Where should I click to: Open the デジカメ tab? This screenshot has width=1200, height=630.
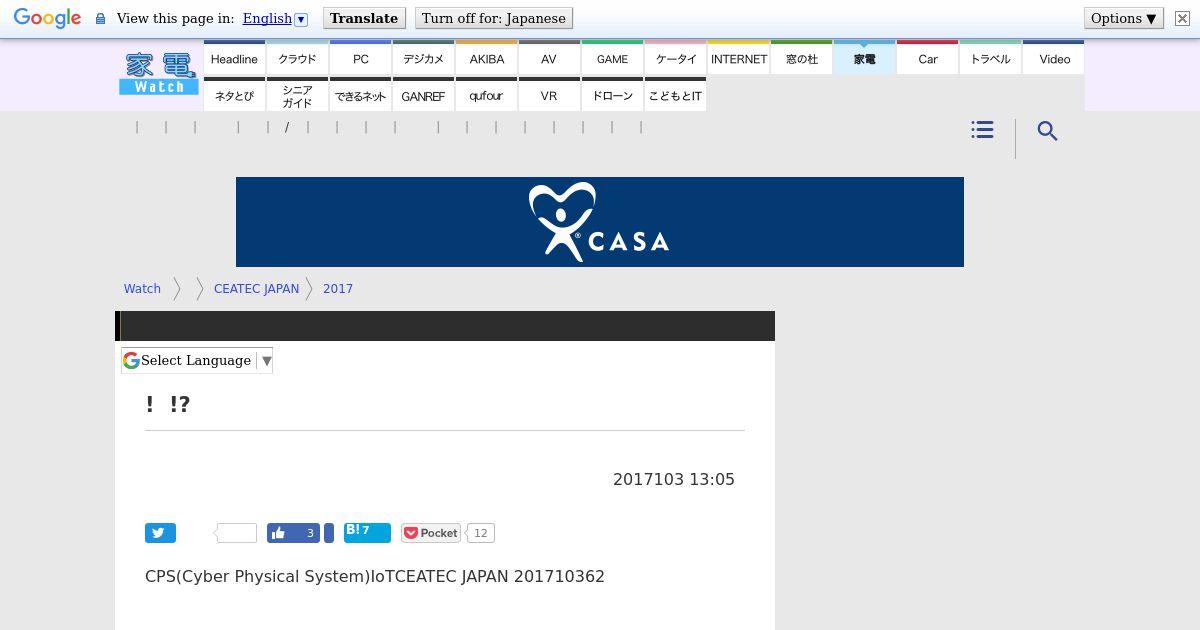[x=423, y=58]
